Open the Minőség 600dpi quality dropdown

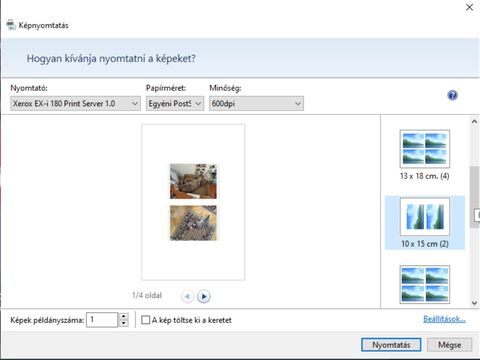[256, 104]
